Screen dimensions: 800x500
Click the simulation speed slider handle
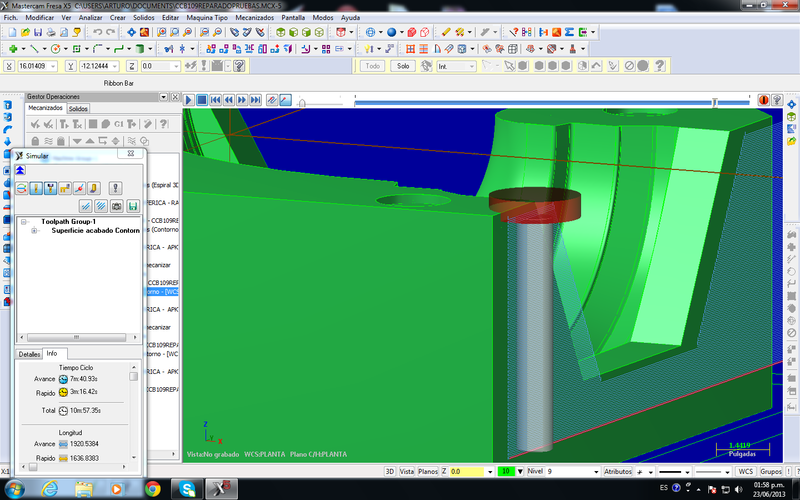(302, 101)
